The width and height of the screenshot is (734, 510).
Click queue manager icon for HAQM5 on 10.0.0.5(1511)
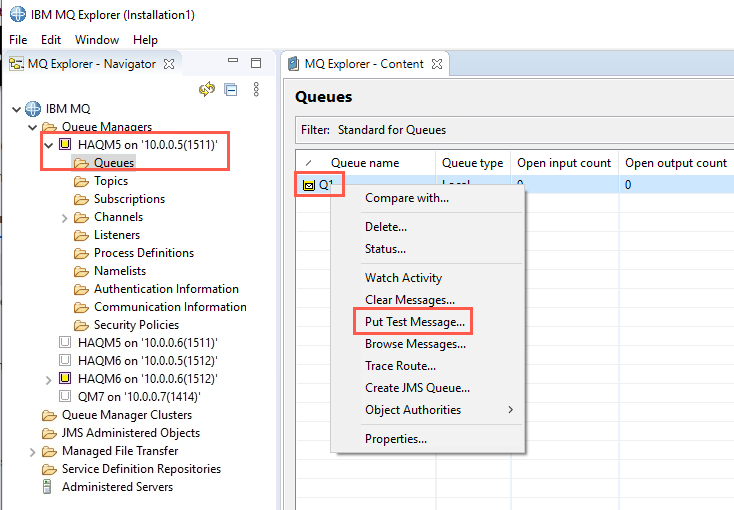pos(65,144)
